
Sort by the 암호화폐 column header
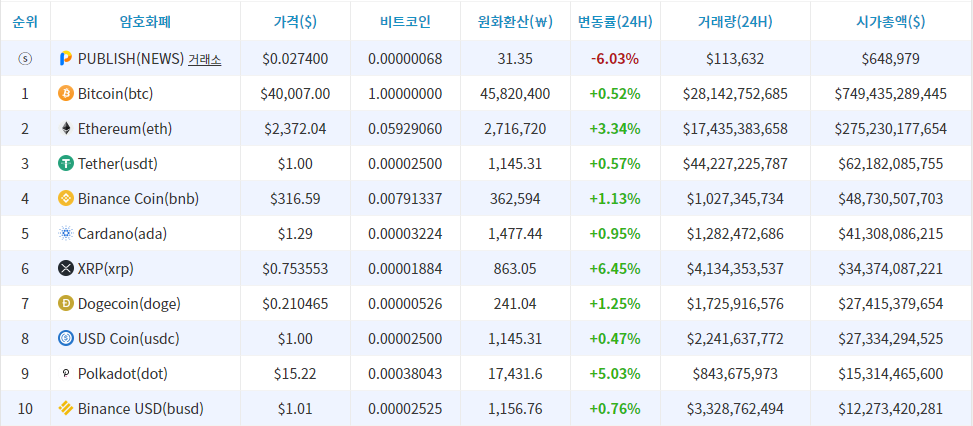point(145,22)
